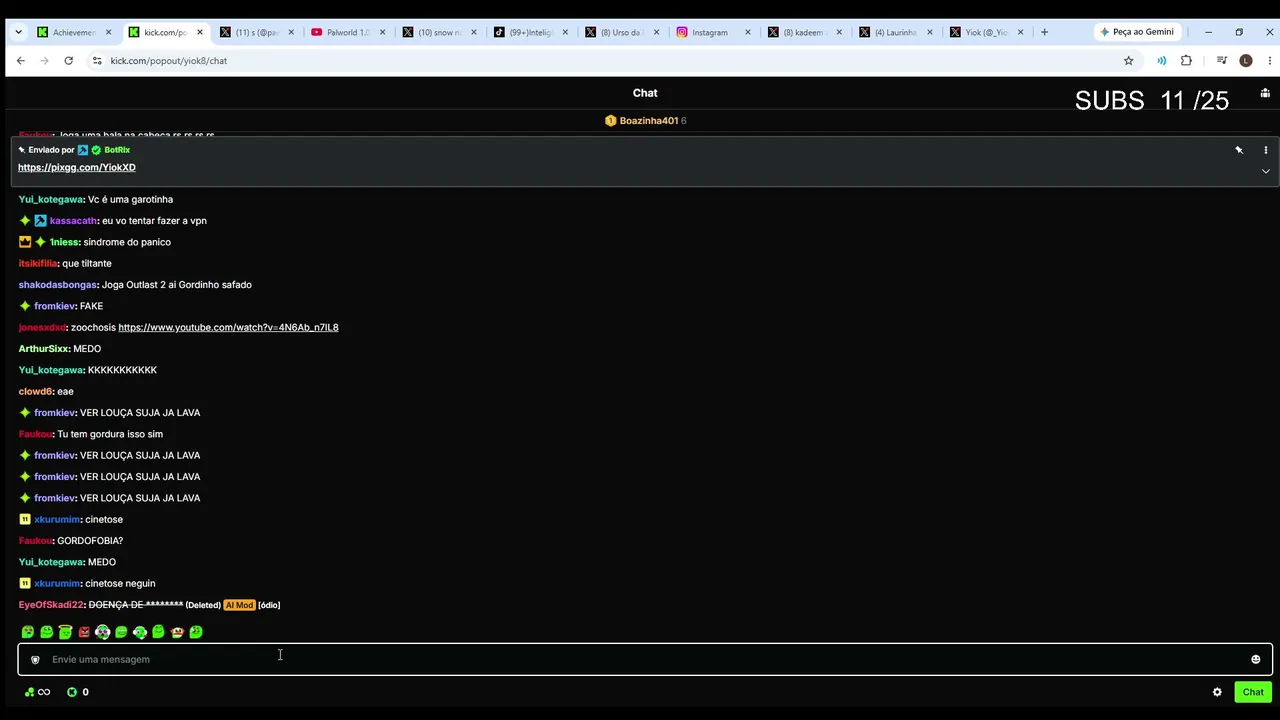Click the address bar URL
The height and width of the screenshot is (720, 1280).
click(x=169, y=60)
